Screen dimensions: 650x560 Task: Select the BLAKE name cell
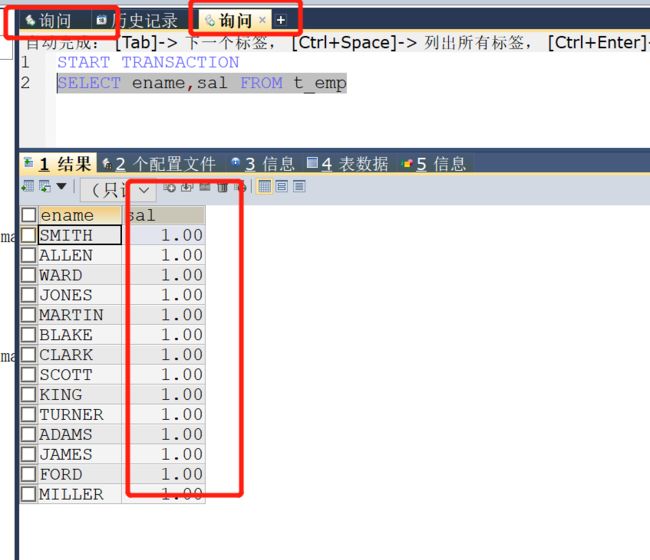(x=80, y=335)
